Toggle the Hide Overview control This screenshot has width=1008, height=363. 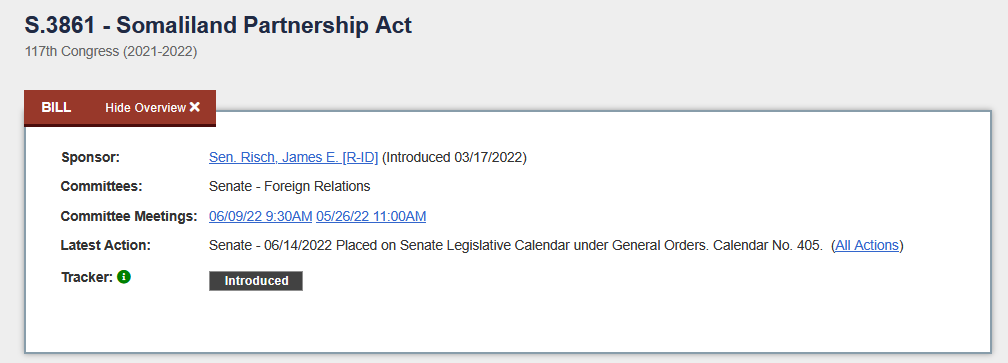pyautogui.click(x=153, y=107)
